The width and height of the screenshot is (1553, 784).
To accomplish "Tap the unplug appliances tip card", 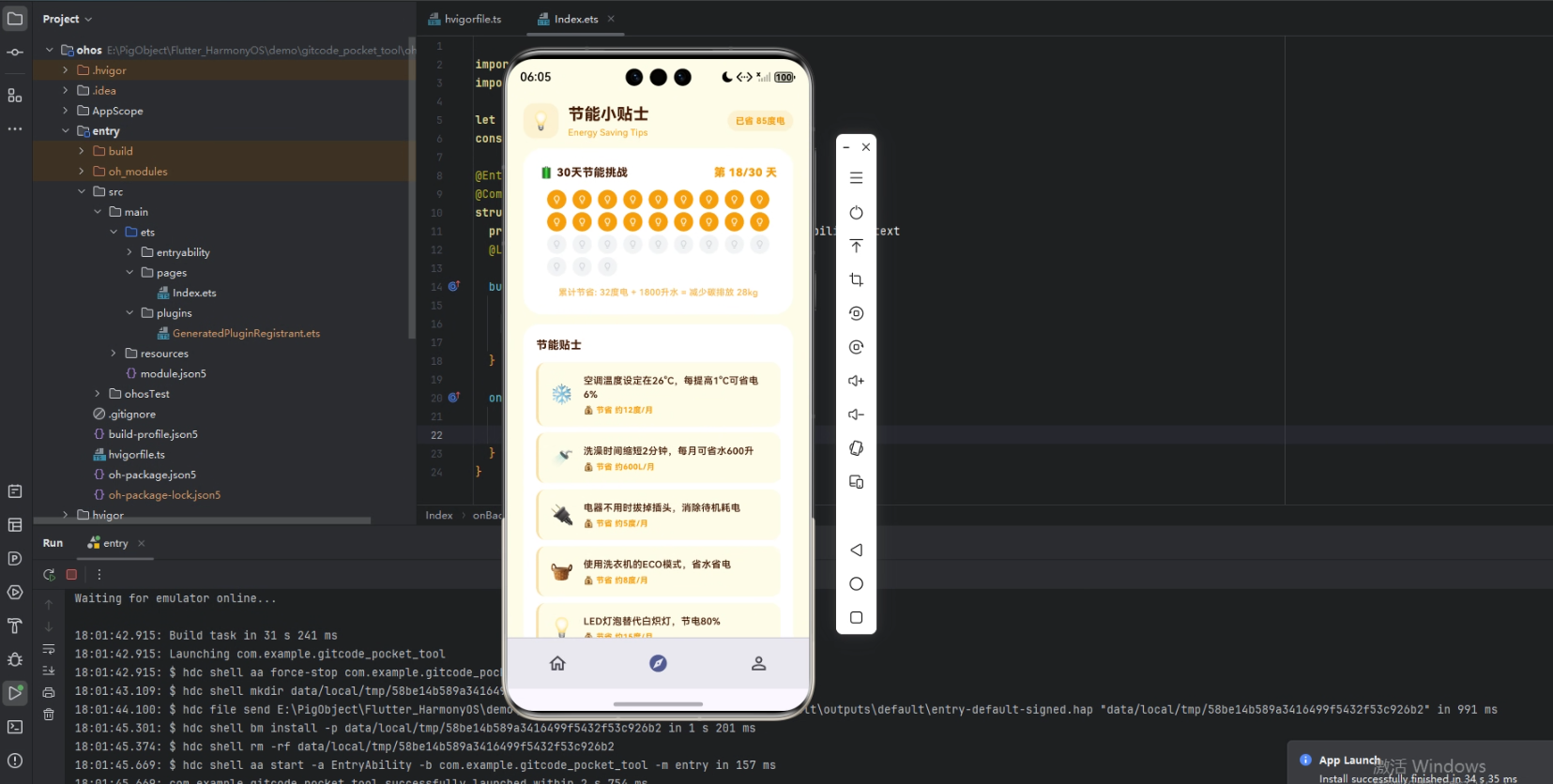I will coord(658,515).
